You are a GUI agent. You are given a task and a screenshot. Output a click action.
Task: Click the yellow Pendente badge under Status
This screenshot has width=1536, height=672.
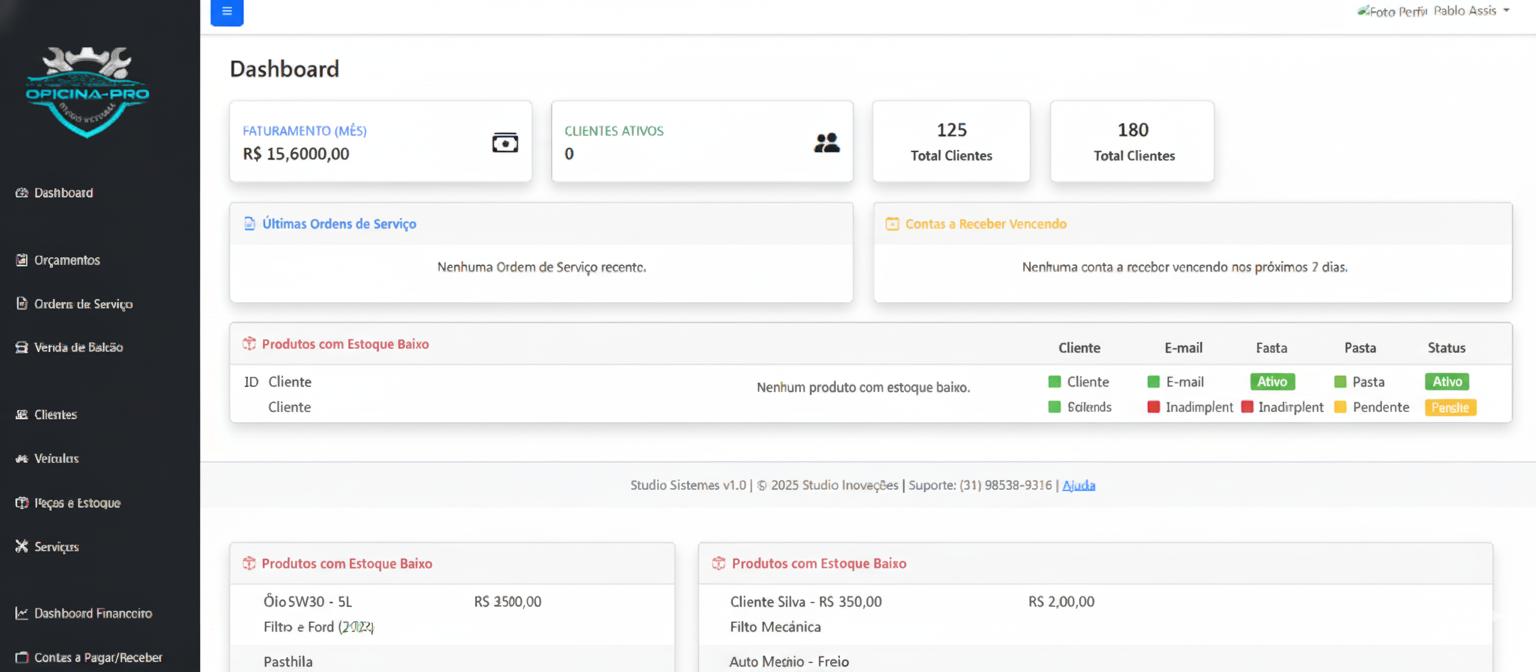pyautogui.click(x=1450, y=407)
